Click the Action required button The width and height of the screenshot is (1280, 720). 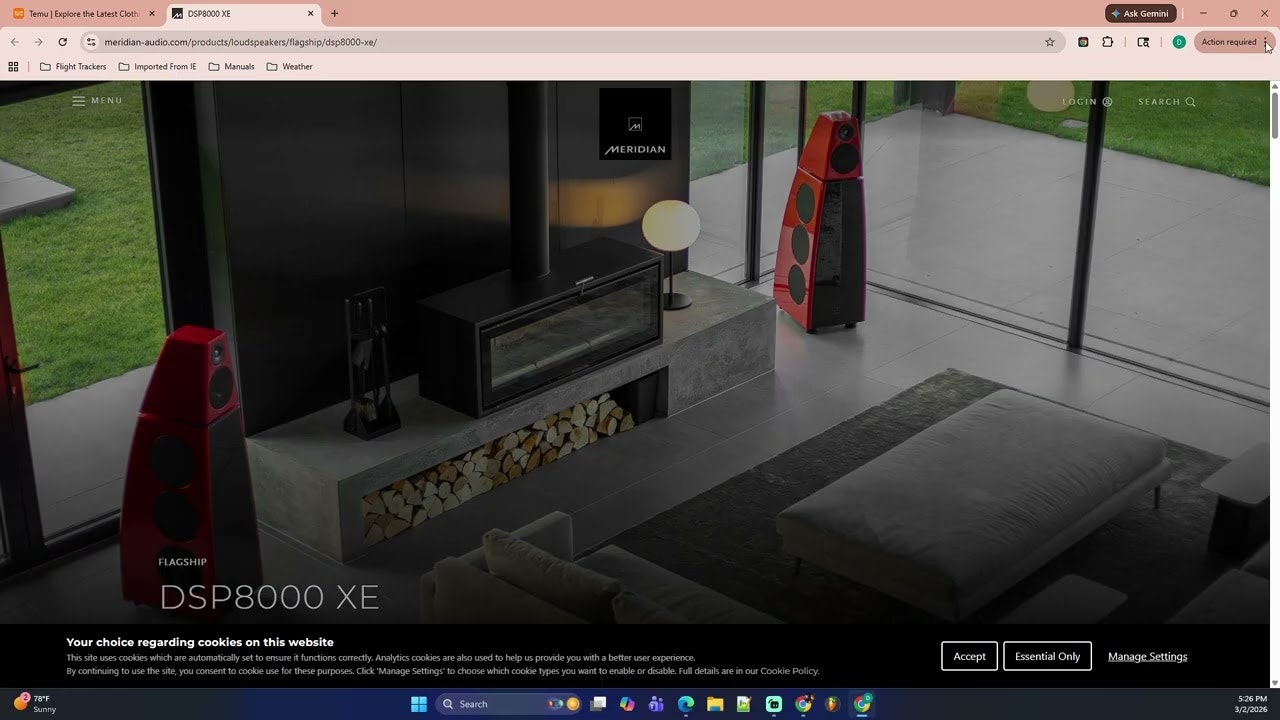click(1229, 42)
